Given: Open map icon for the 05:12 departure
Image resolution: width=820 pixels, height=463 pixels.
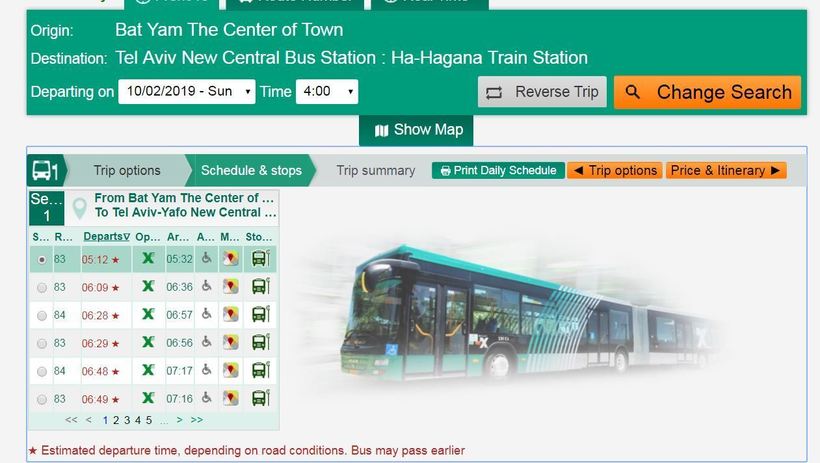Looking at the screenshot, I should [x=231, y=259].
